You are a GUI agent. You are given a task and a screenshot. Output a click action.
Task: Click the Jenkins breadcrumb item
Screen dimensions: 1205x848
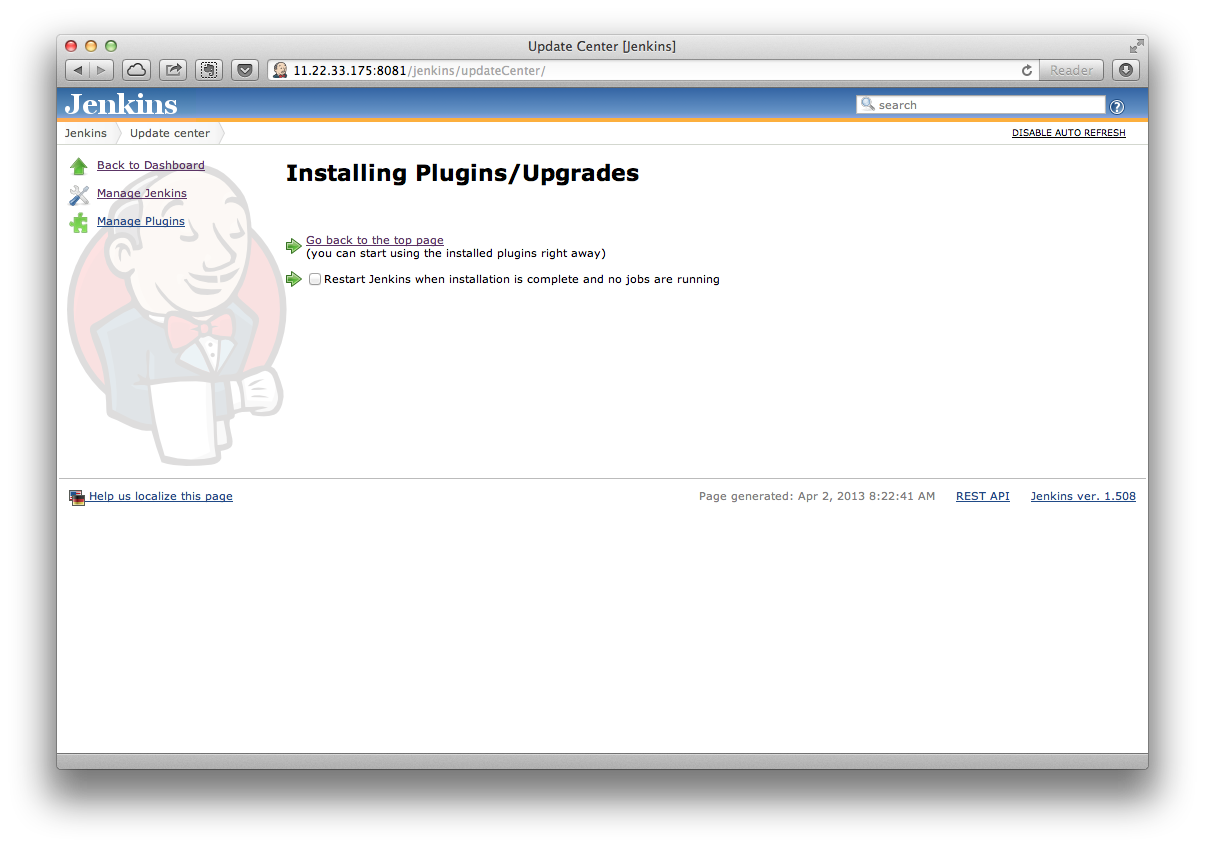[86, 133]
